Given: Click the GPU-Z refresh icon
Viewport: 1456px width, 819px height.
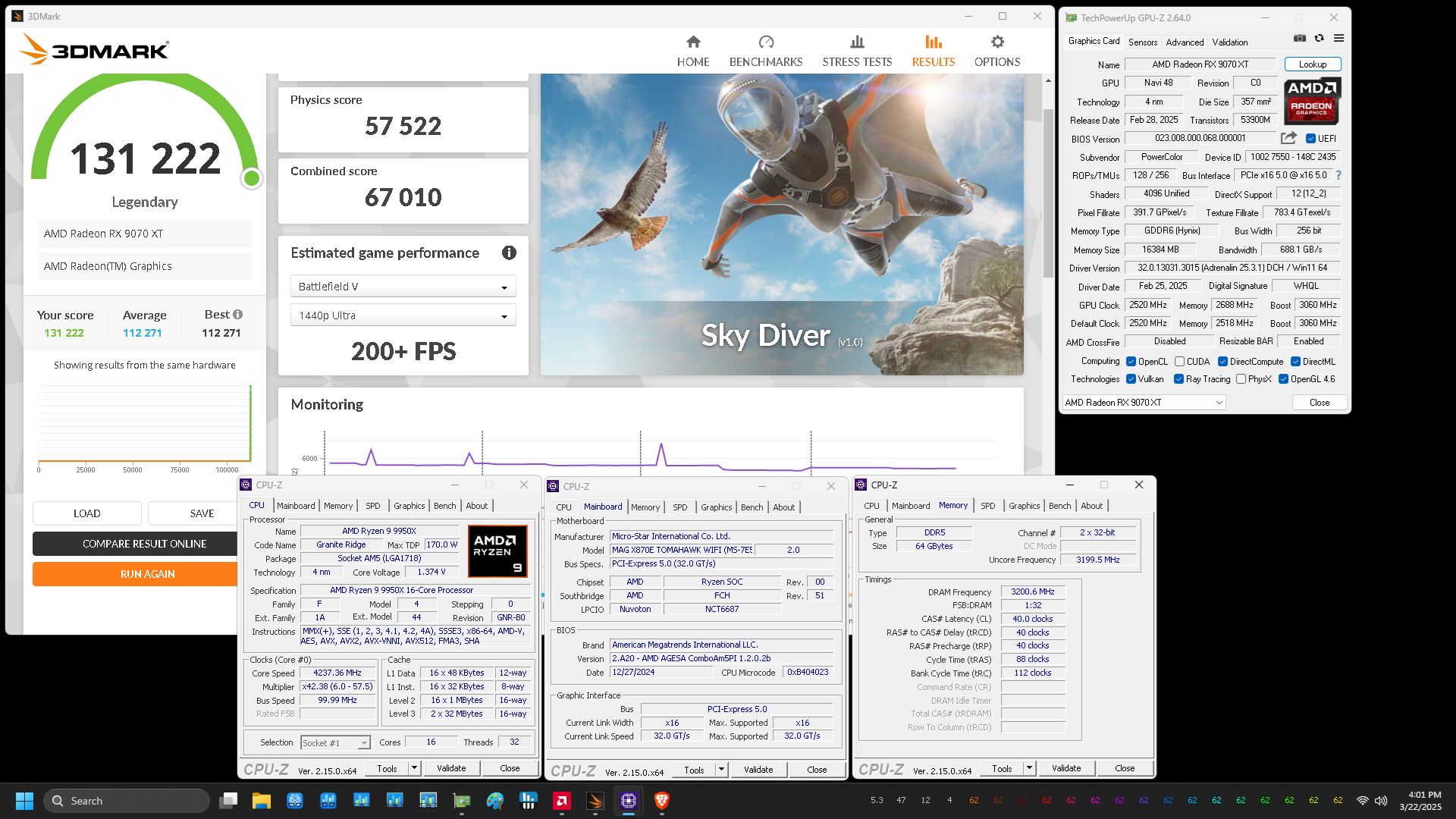Looking at the screenshot, I should (1319, 38).
